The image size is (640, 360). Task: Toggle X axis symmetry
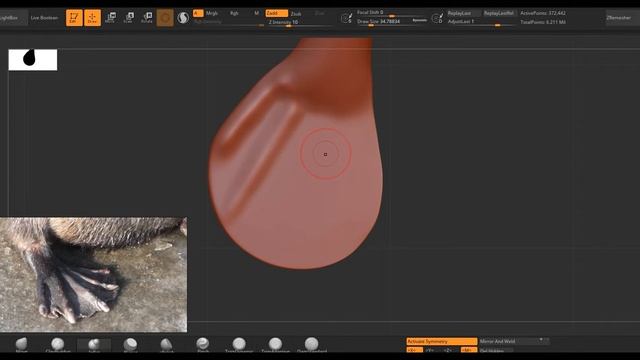414,350
